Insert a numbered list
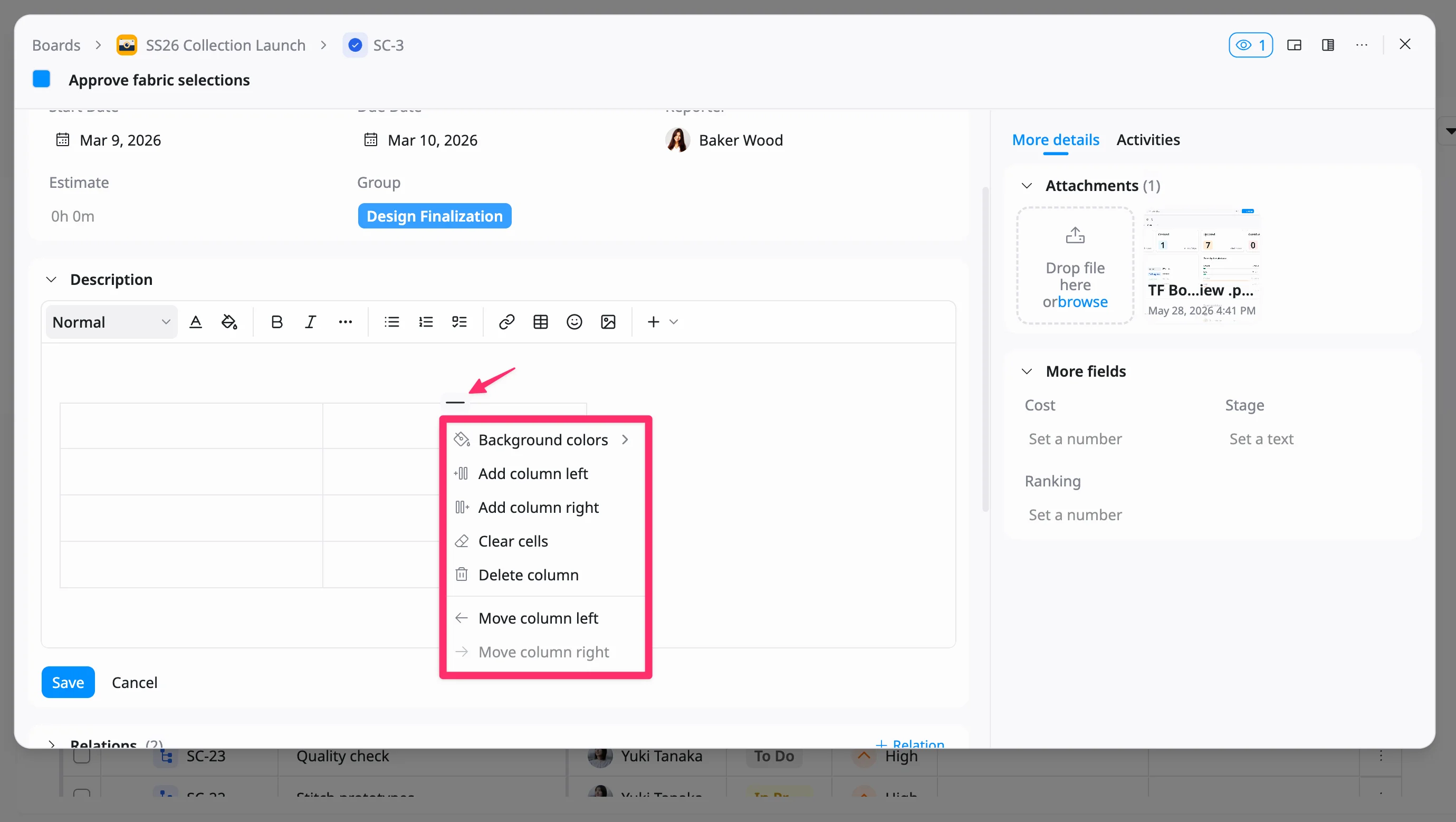 [x=426, y=322]
